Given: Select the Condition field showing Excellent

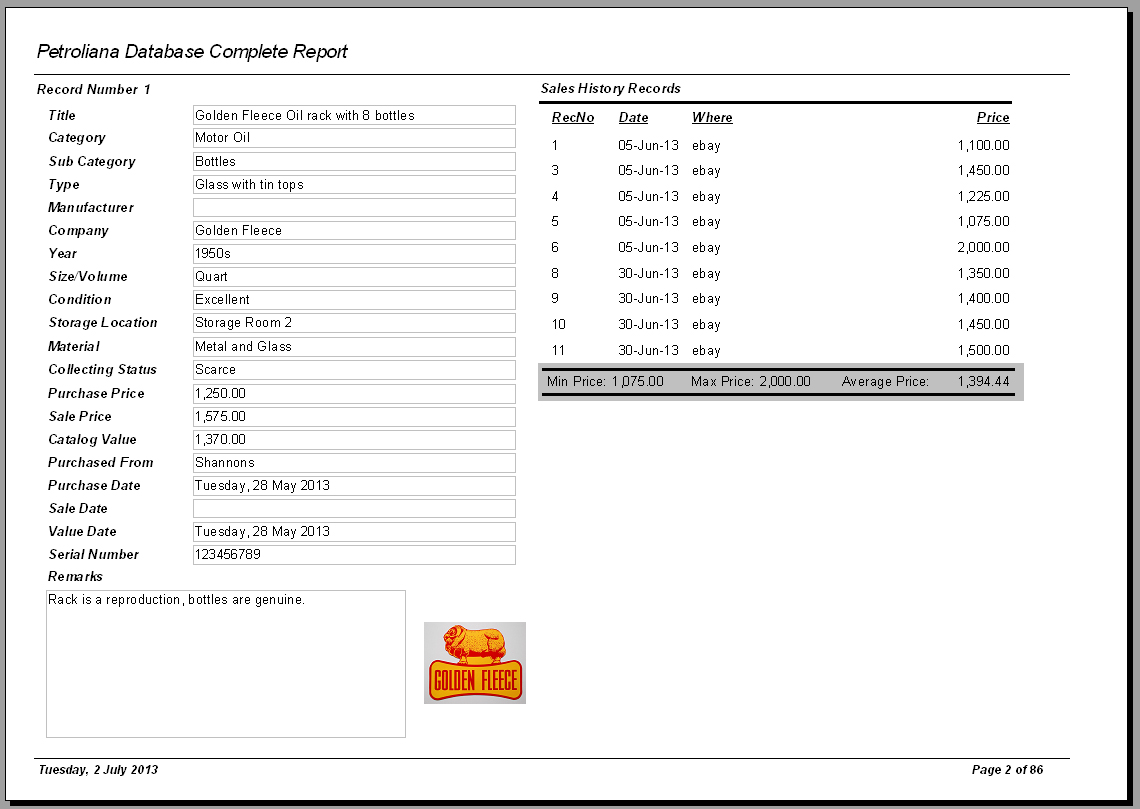Looking at the screenshot, I should click(x=354, y=299).
